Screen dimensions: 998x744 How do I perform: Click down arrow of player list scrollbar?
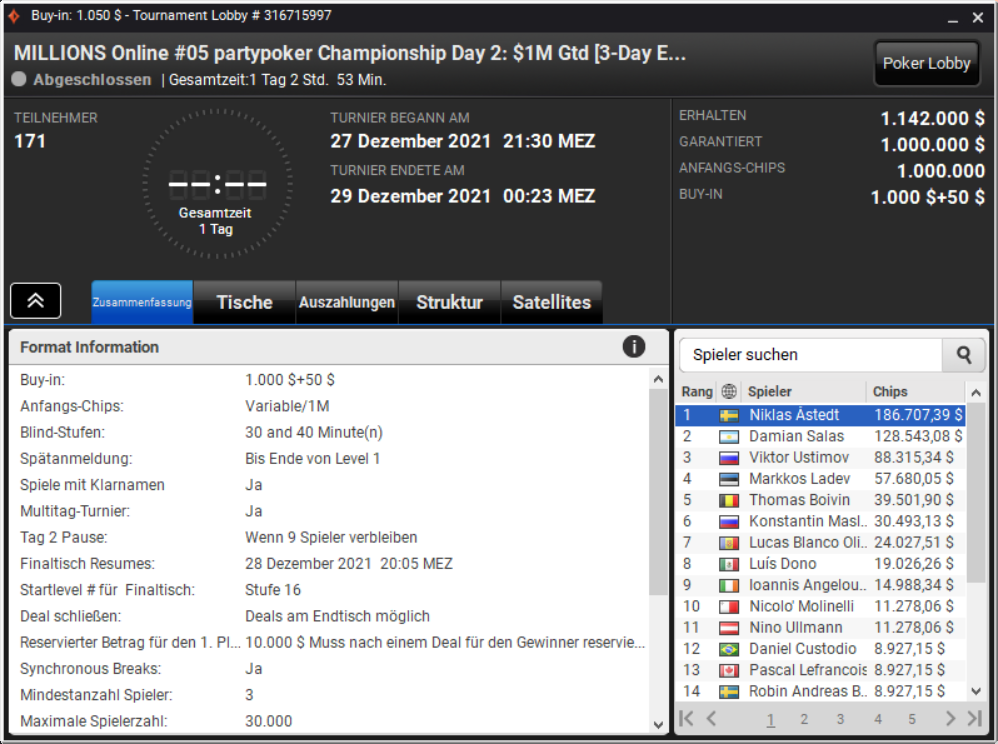click(976, 691)
